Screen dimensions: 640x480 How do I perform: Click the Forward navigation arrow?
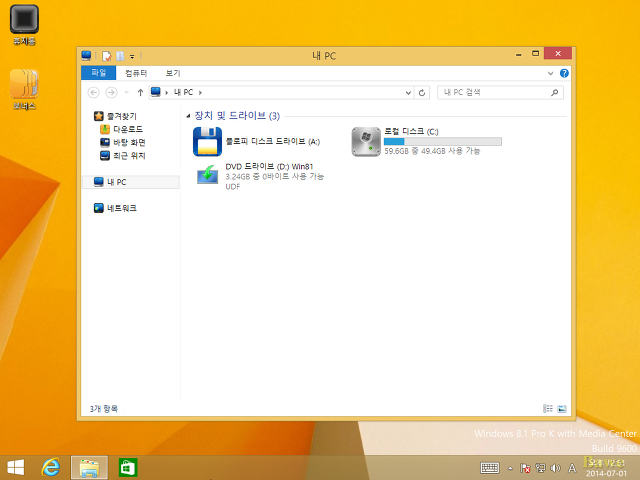point(111,93)
